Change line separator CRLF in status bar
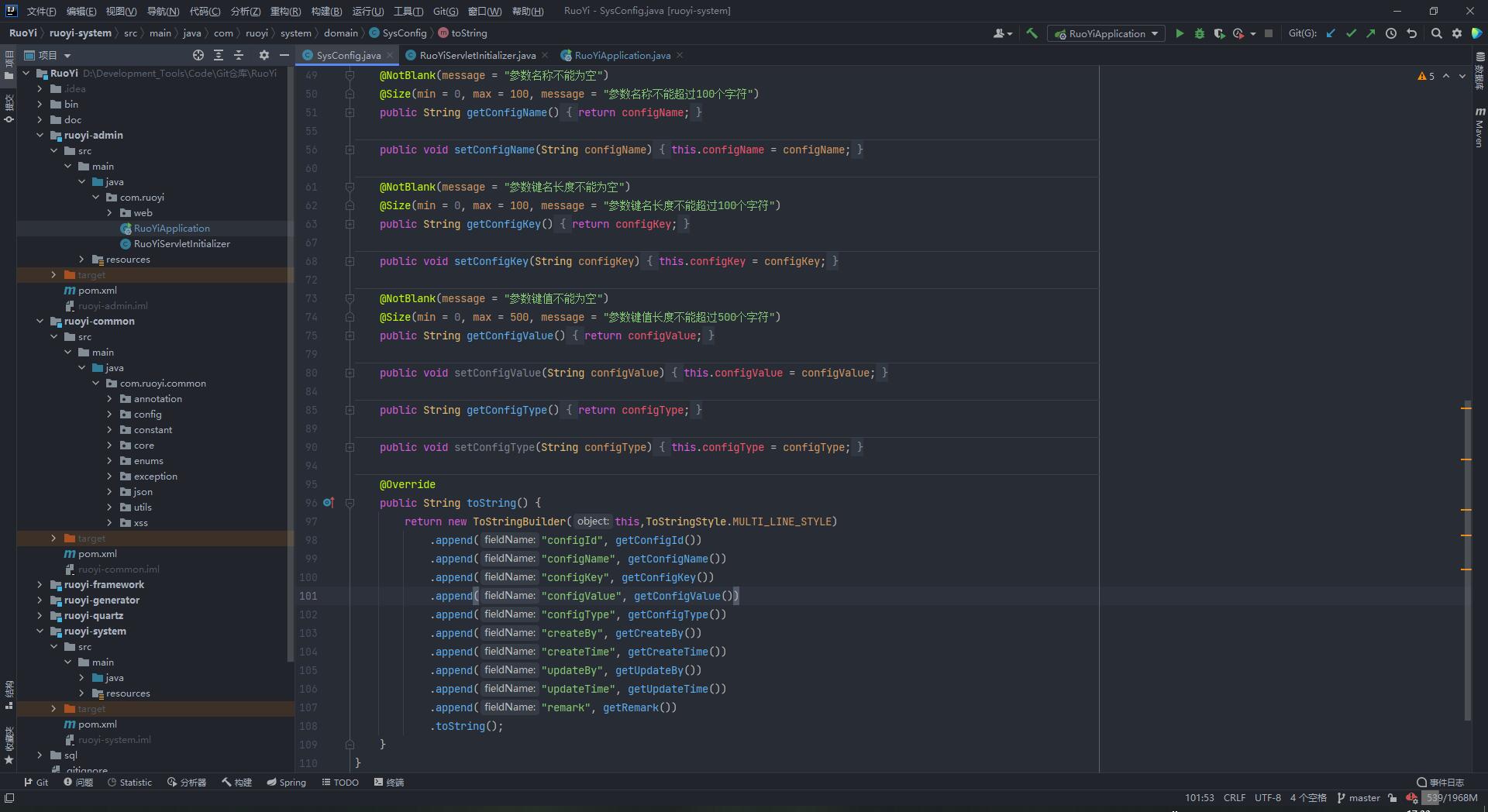Screen dimensions: 1488x812 (x=1235, y=798)
